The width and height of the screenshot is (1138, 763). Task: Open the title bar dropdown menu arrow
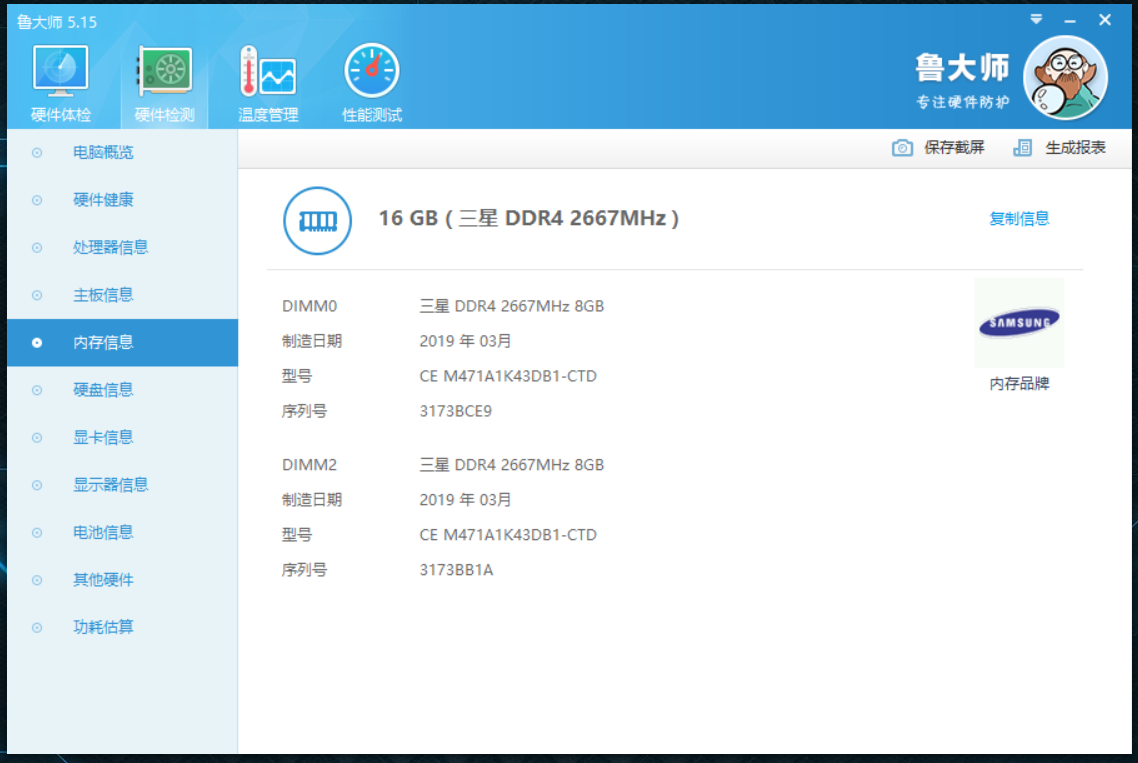point(1036,20)
